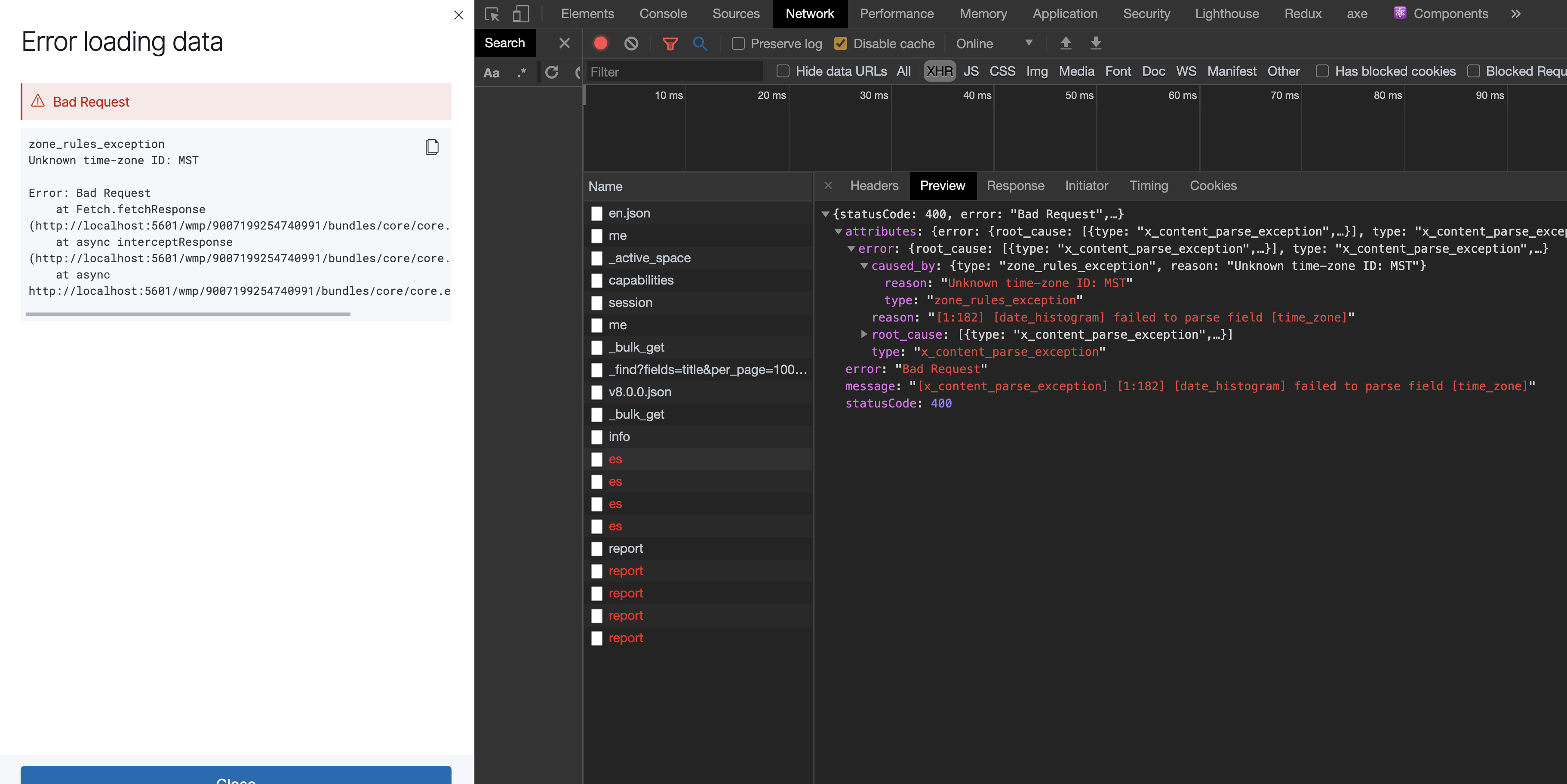Uncheck the Disable cache checkbox
Screen dimensions: 1567x784
[x=841, y=43]
